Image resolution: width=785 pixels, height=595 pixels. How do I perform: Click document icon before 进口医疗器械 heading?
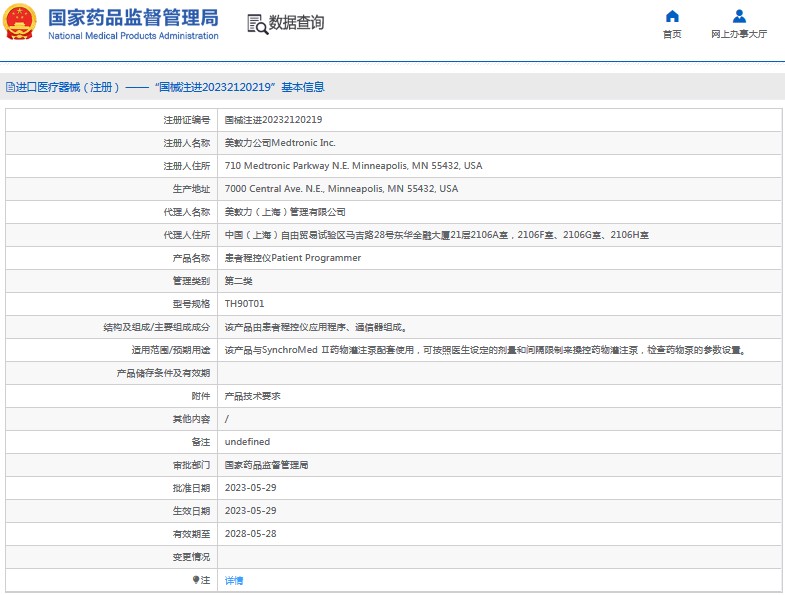click(x=10, y=87)
